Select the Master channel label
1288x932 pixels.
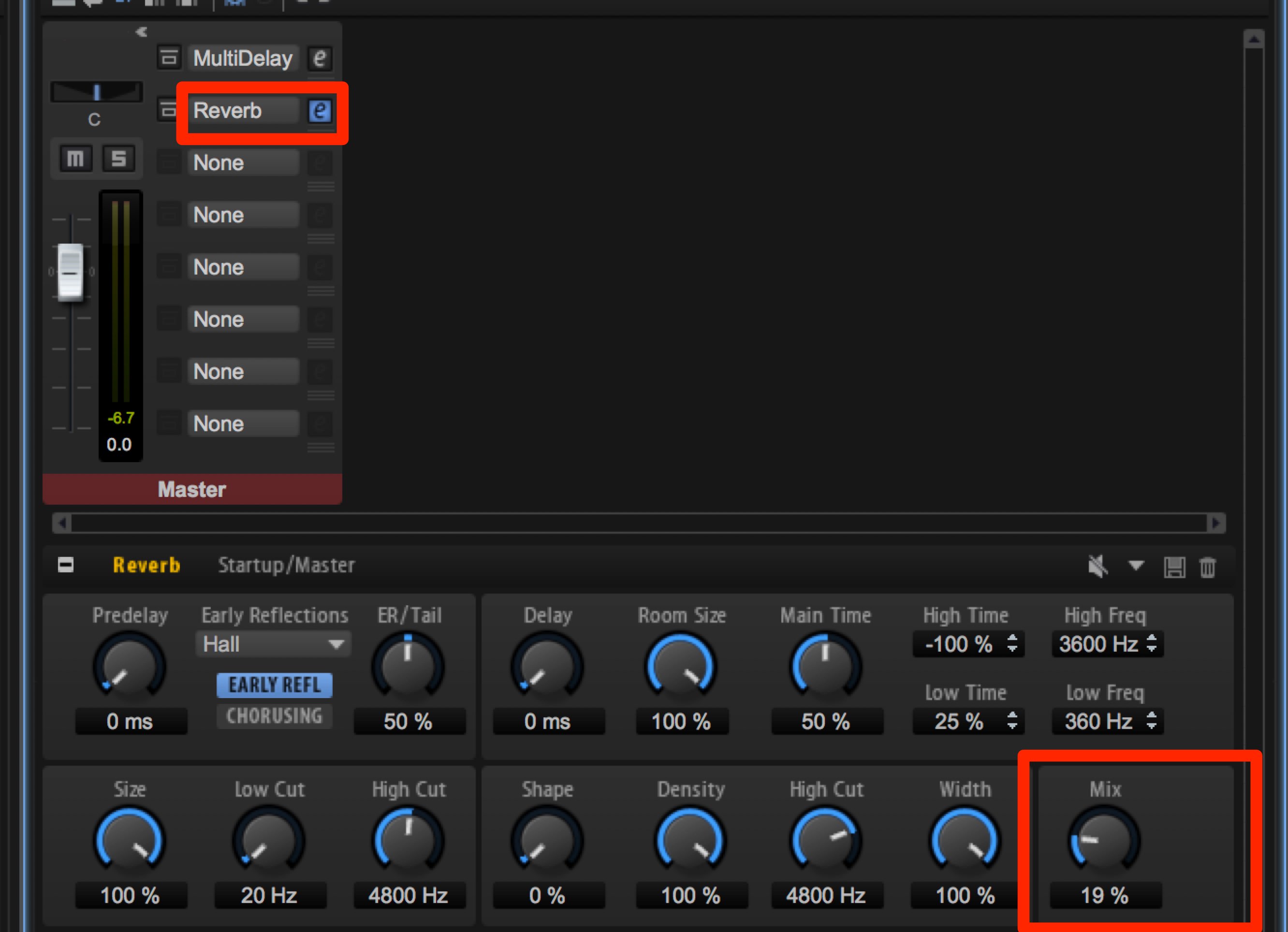coord(192,490)
